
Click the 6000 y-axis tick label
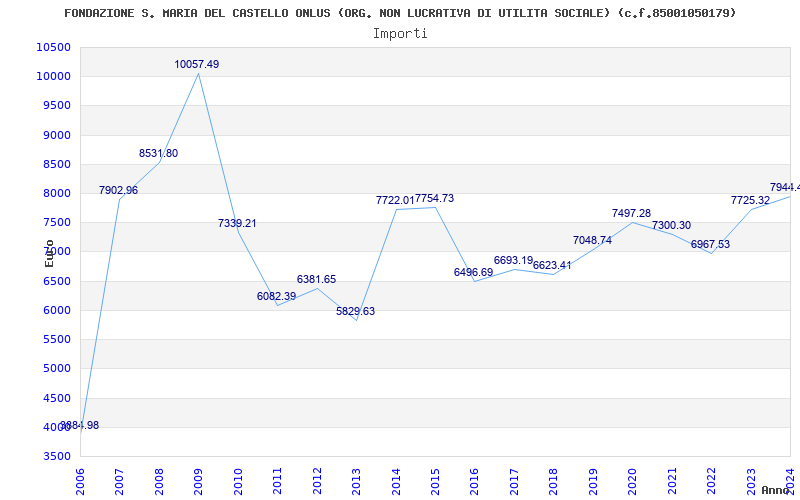[56, 310]
